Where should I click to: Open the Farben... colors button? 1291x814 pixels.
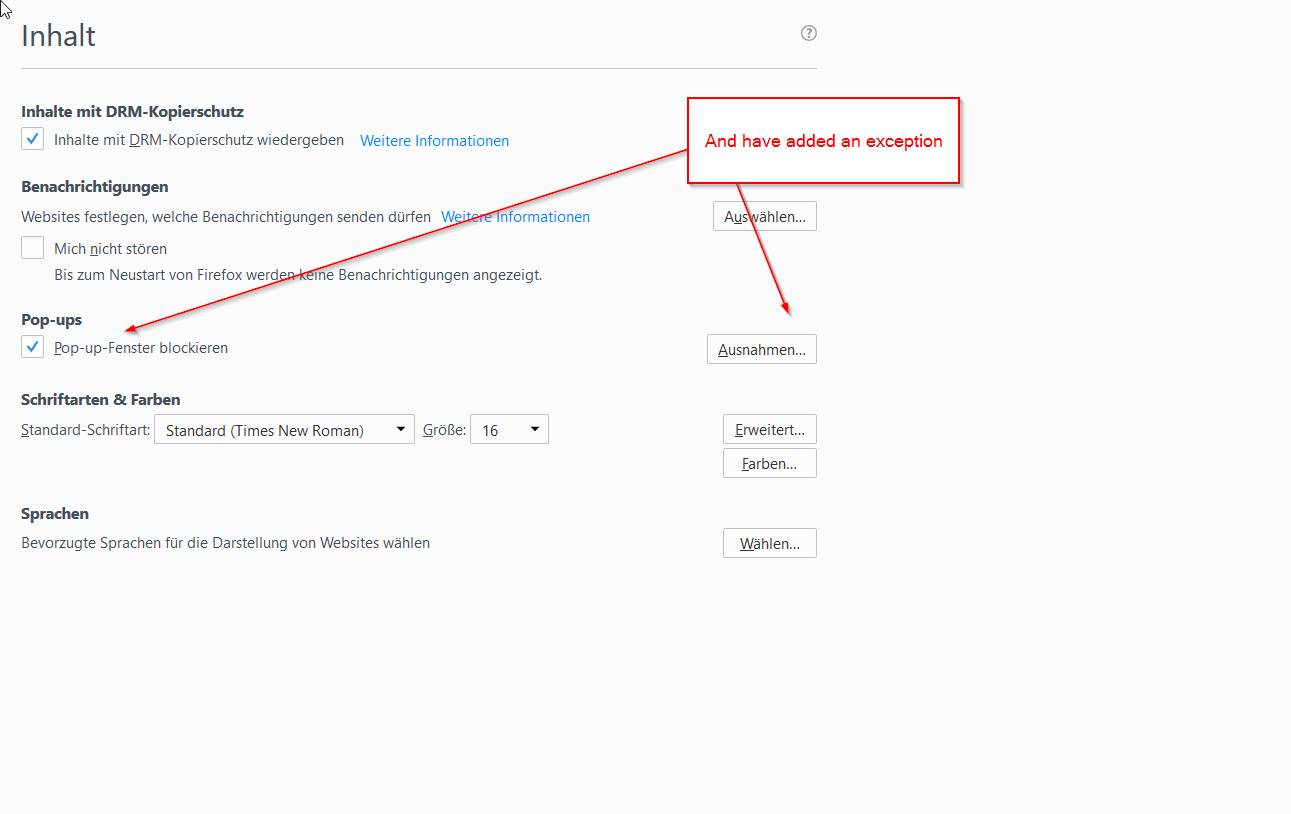point(769,464)
